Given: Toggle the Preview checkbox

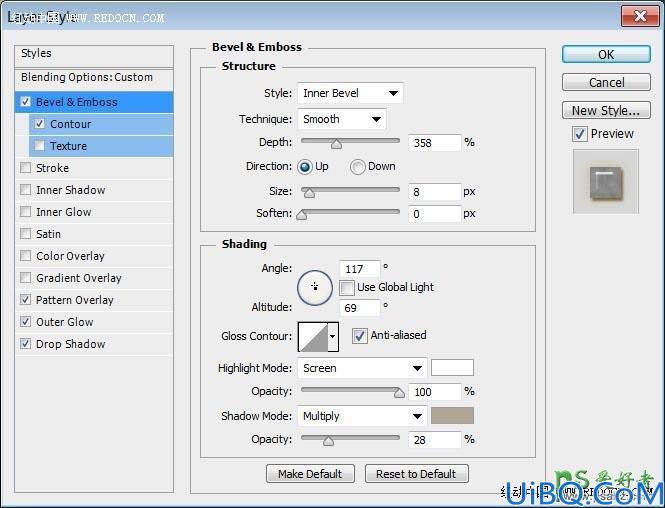Looking at the screenshot, I should pyautogui.click(x=580, y=134).
